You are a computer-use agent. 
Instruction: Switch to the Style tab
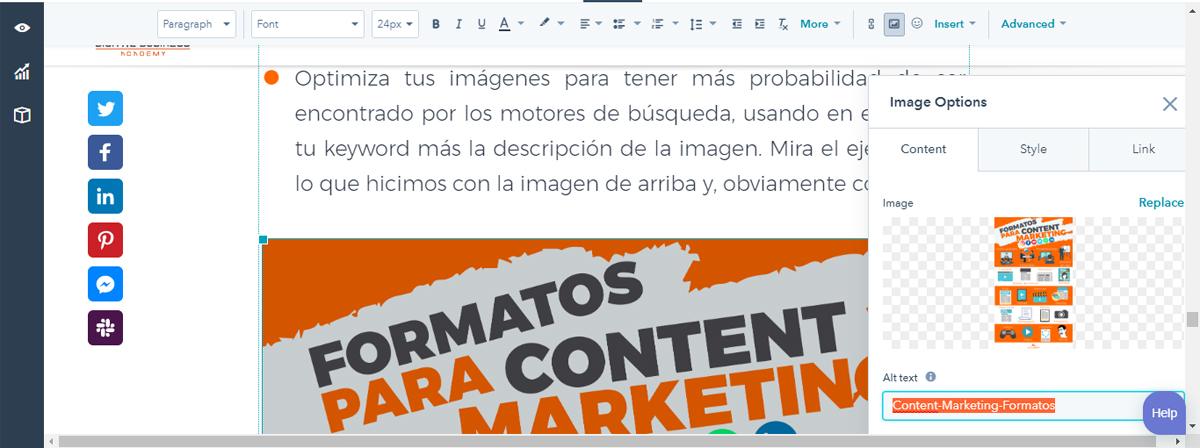click(x=1033, y=149)
